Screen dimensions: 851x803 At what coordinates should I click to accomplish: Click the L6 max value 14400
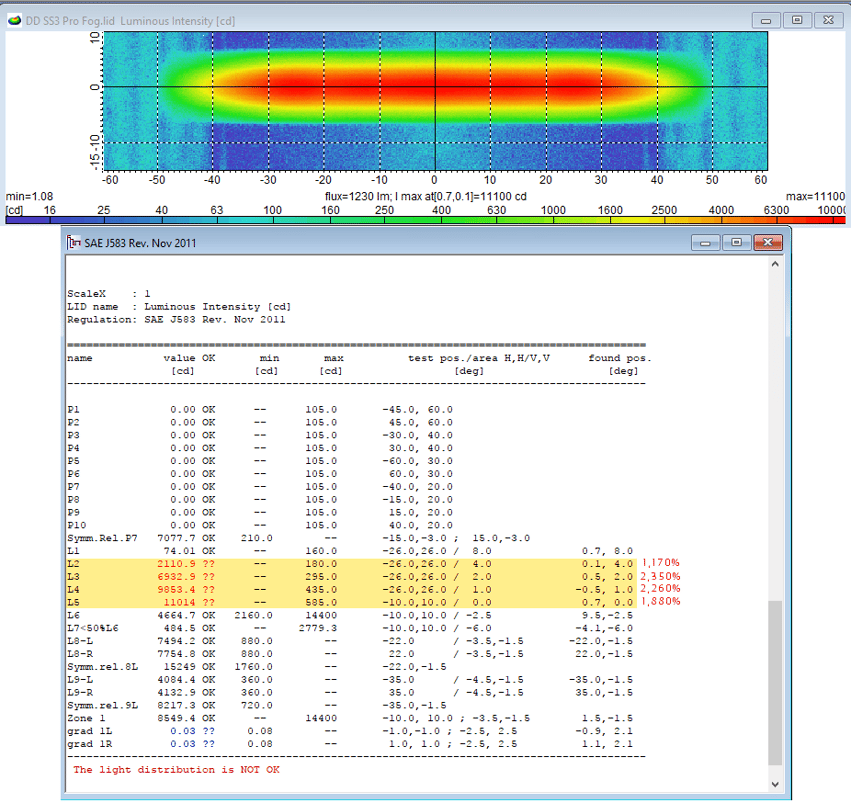click(x=321, y=615)
